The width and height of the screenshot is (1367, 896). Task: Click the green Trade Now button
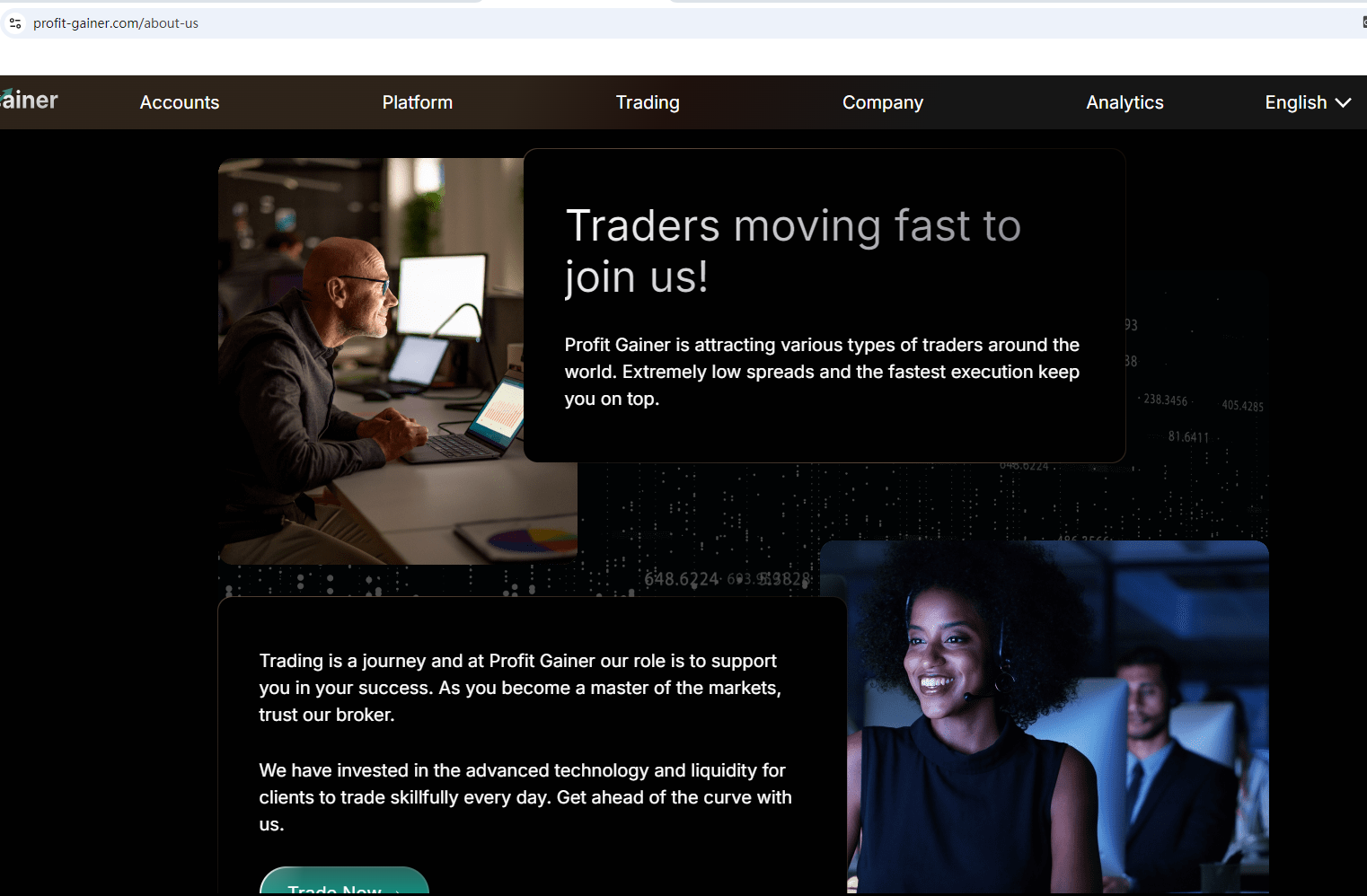click(344, 882)
